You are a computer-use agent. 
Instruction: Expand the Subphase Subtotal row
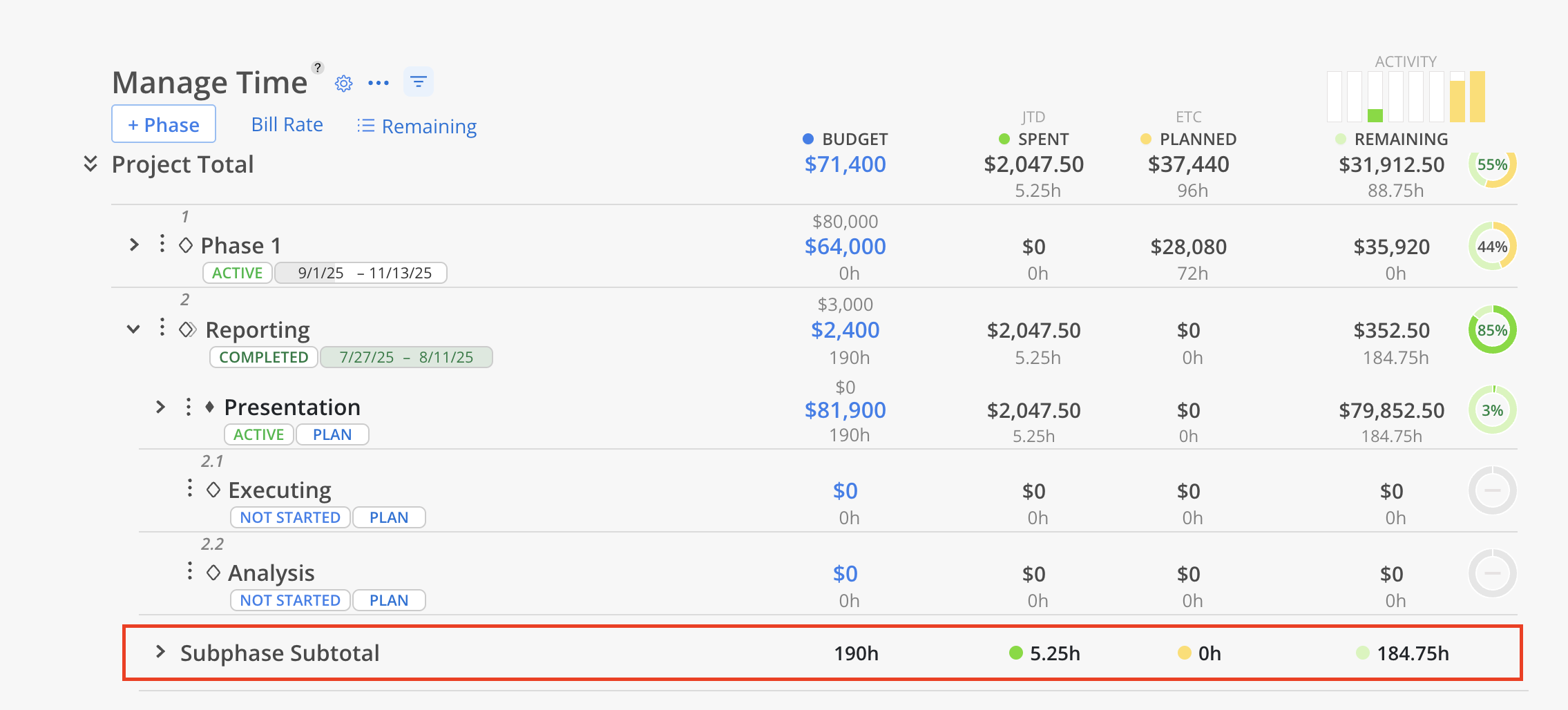[161, 652]
